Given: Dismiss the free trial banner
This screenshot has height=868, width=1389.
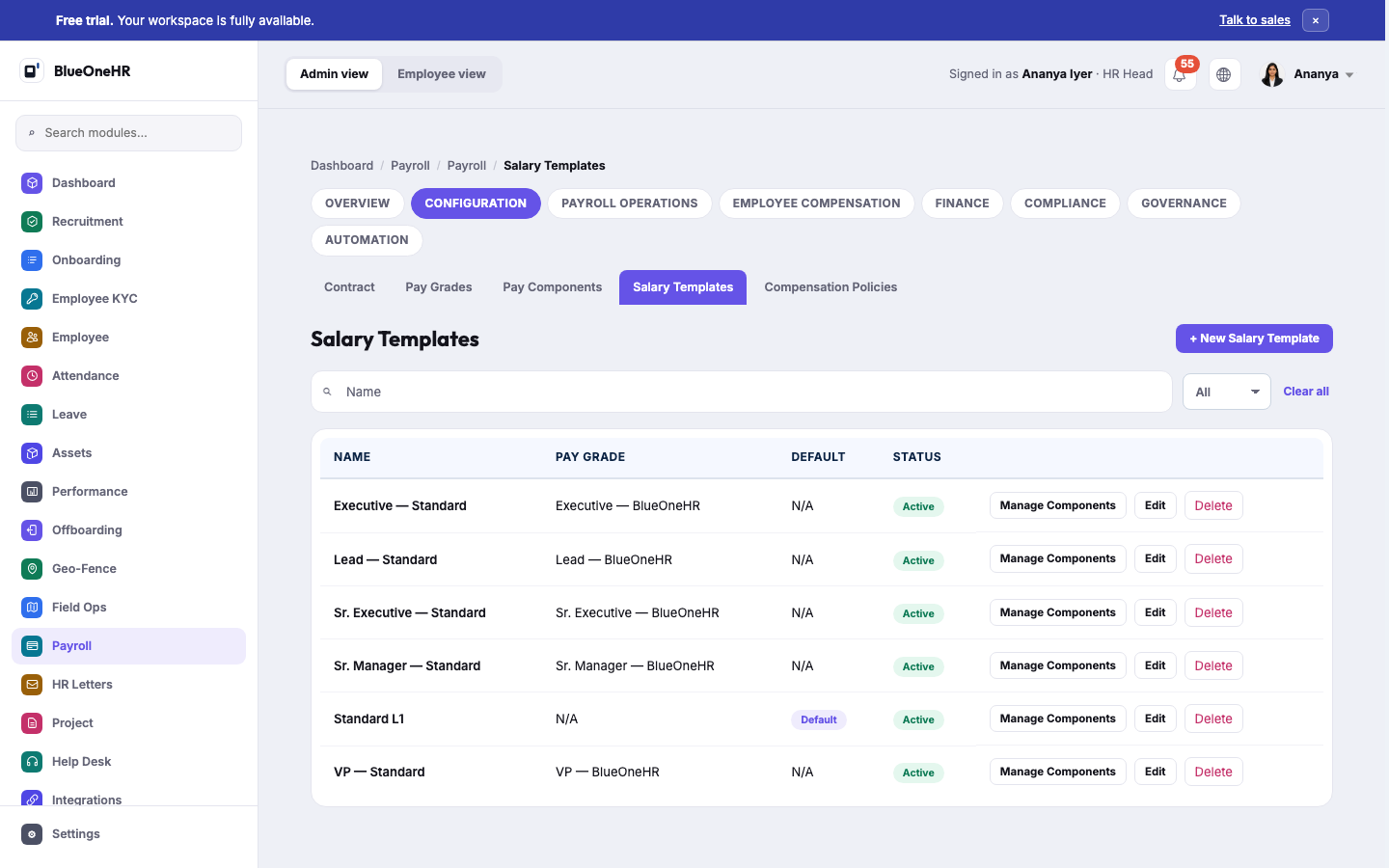Looking at the screenshot, I should 1316,20.
